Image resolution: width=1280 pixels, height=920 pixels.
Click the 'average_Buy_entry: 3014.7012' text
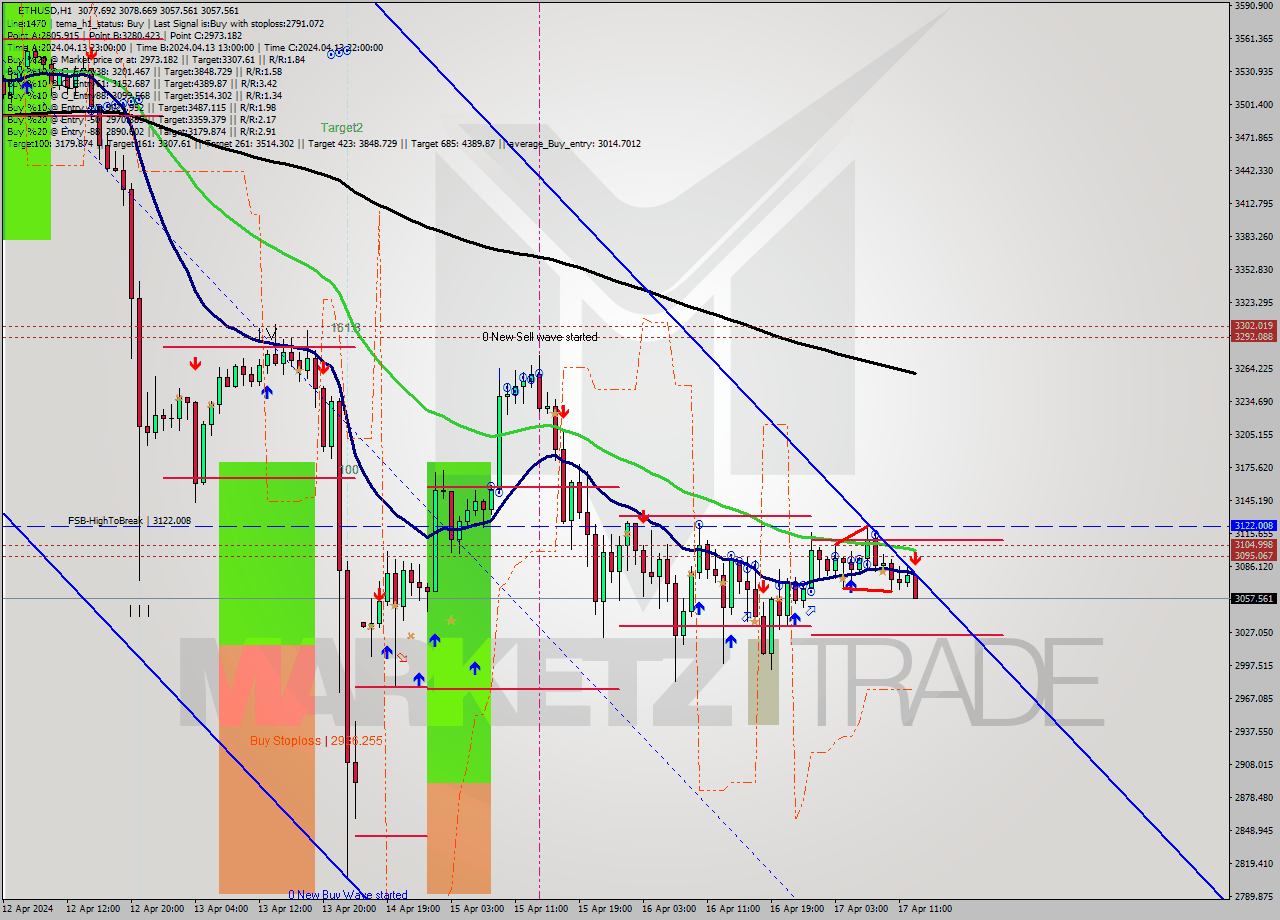click(574, 144)
